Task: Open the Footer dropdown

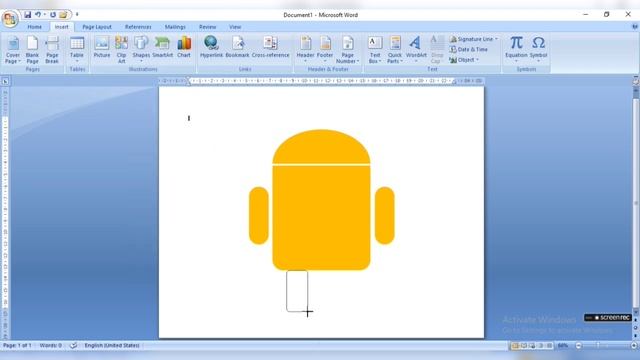Action: 325,49
